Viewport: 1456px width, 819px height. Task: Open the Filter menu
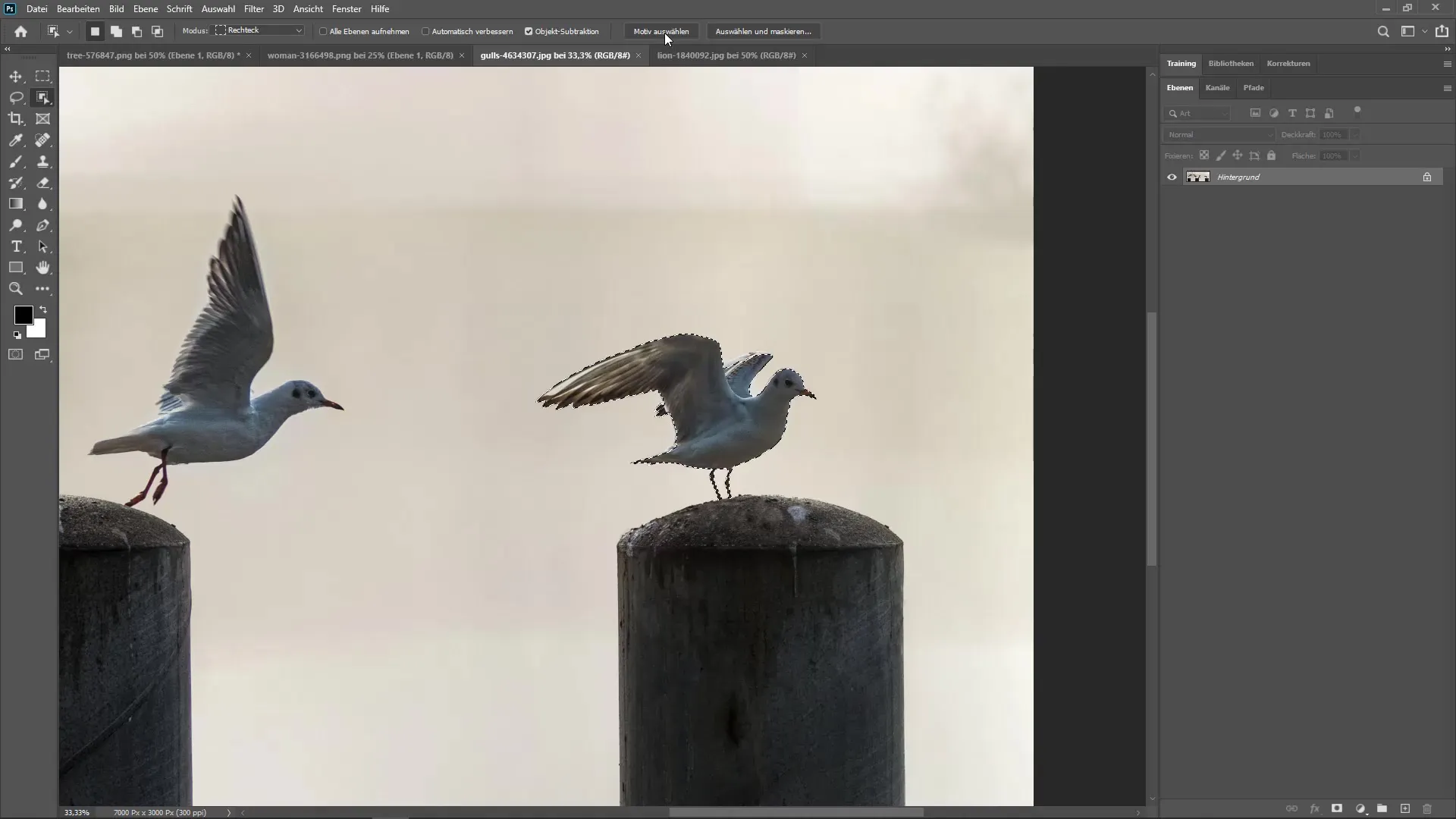point(254,9)
